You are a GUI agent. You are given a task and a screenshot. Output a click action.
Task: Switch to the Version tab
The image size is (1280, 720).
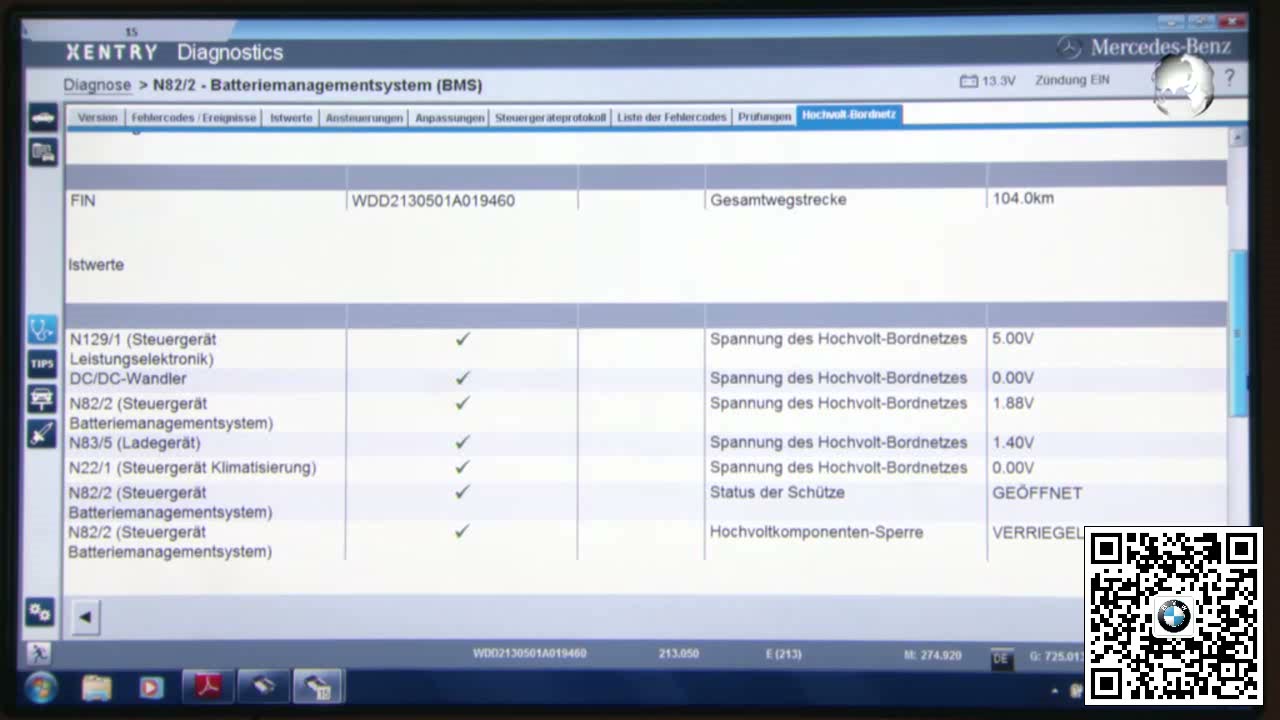(x=97, y=117)
